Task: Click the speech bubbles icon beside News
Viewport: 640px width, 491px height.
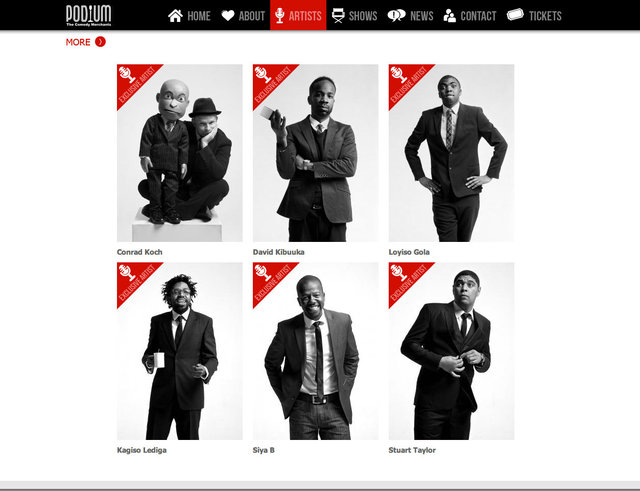Action: pos(396,16)
